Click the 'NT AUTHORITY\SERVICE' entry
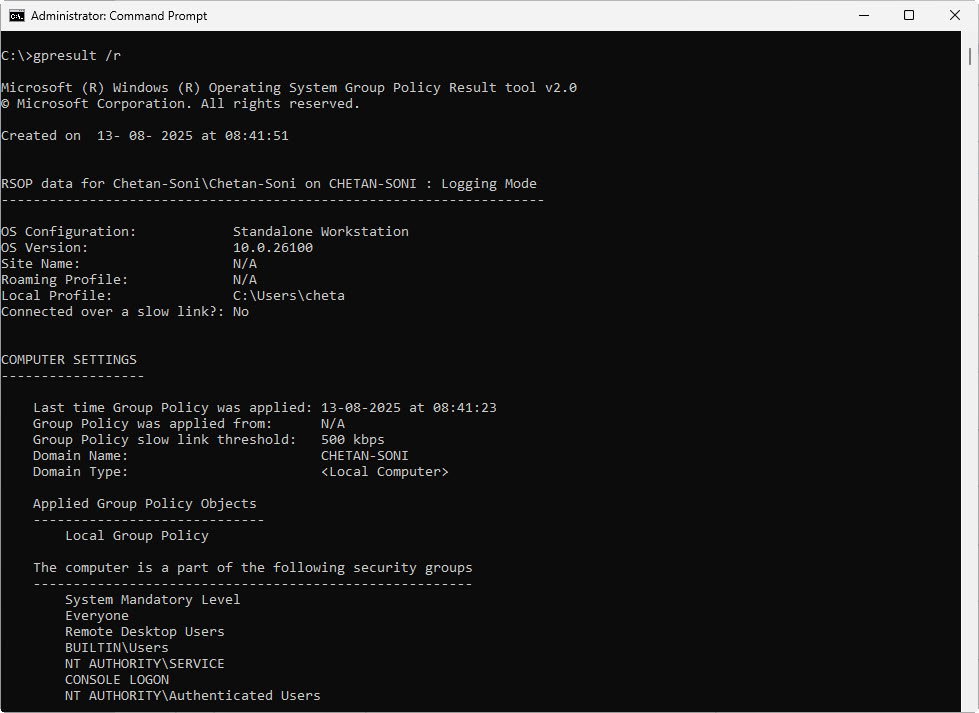 click(x=145, y=664)
